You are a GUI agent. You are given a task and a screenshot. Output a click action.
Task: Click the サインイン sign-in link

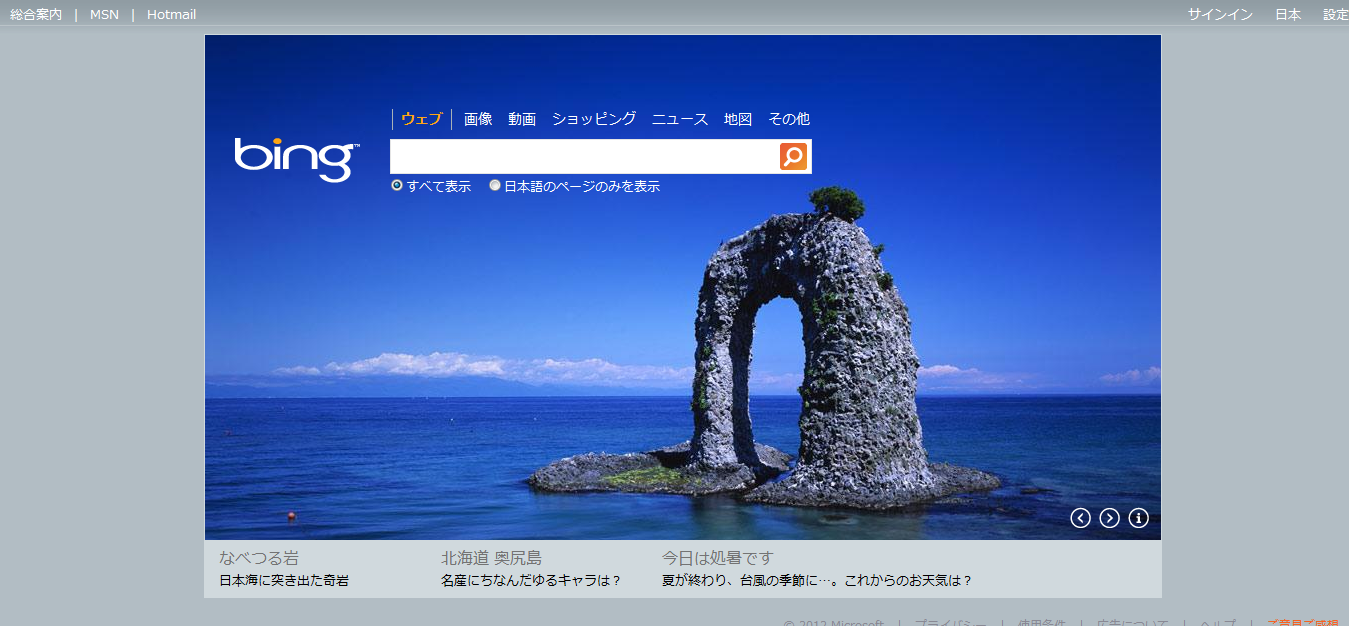tap(1220, 15)
